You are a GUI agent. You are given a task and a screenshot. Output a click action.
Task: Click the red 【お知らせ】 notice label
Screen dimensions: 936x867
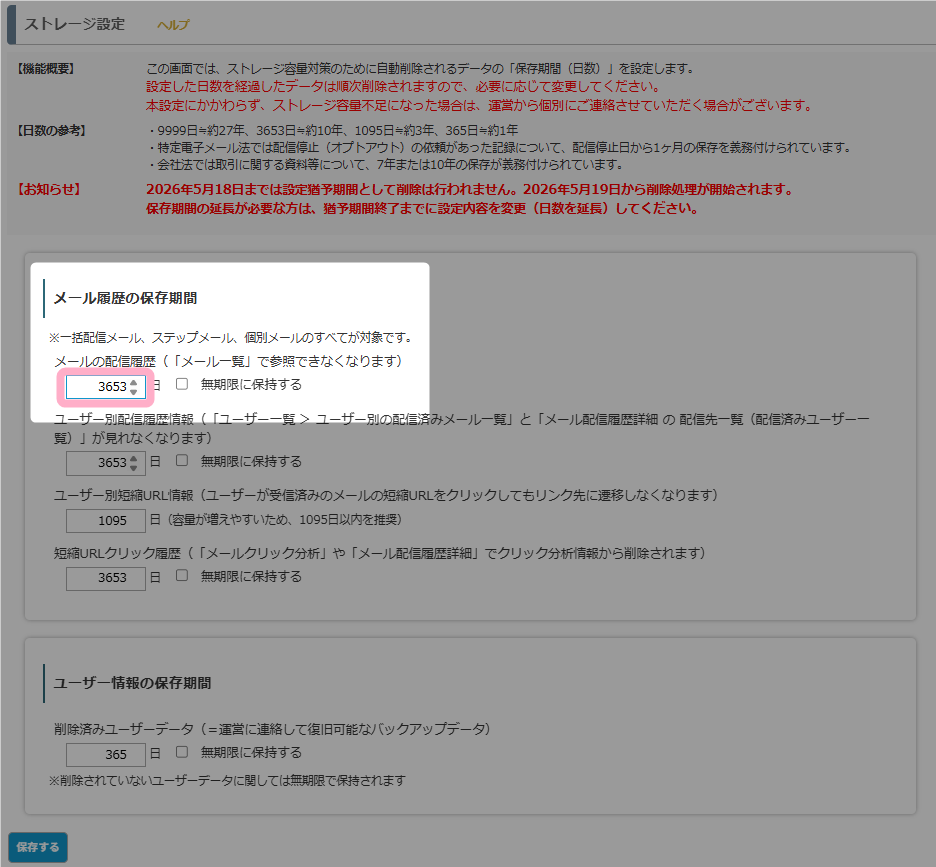pos(49,189)
